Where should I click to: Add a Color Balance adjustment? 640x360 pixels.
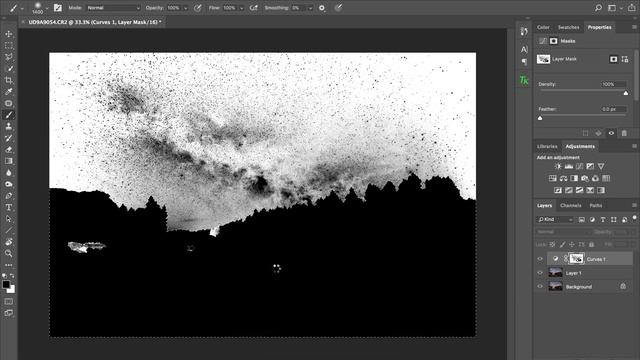(x=563, y=178)
